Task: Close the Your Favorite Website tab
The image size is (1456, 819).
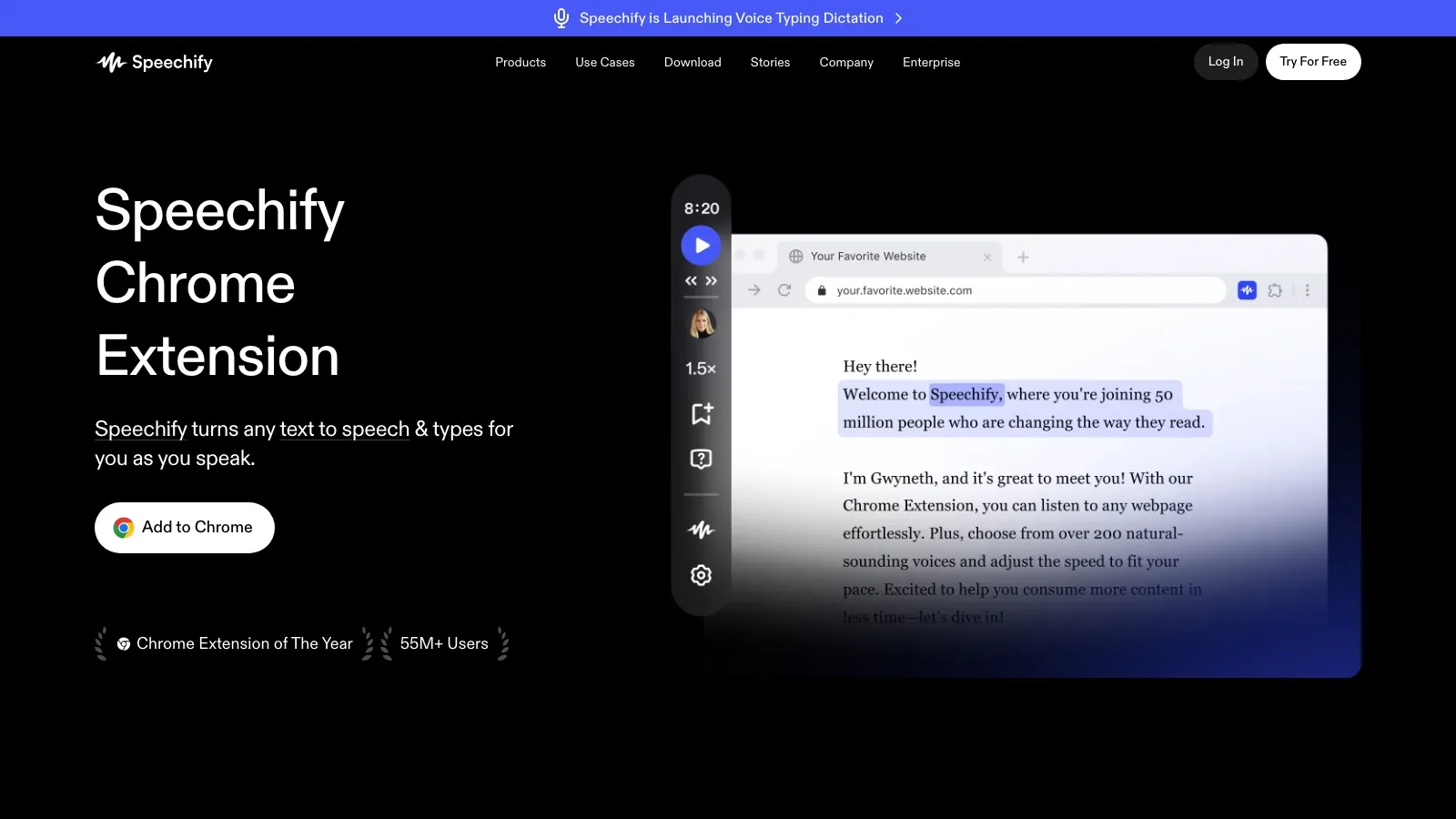Action: pos(987,258)
